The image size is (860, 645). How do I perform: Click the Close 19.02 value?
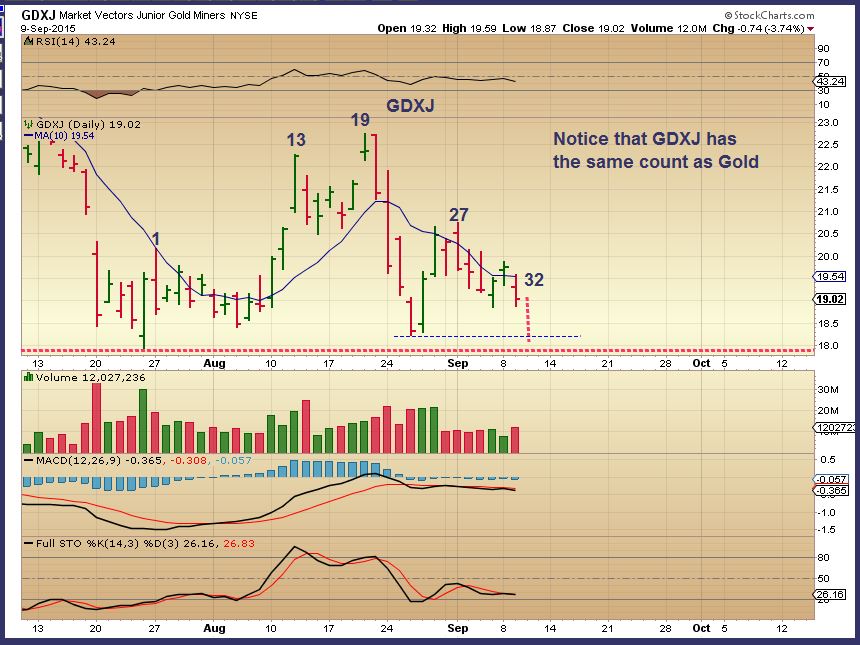tap(593, 29)
